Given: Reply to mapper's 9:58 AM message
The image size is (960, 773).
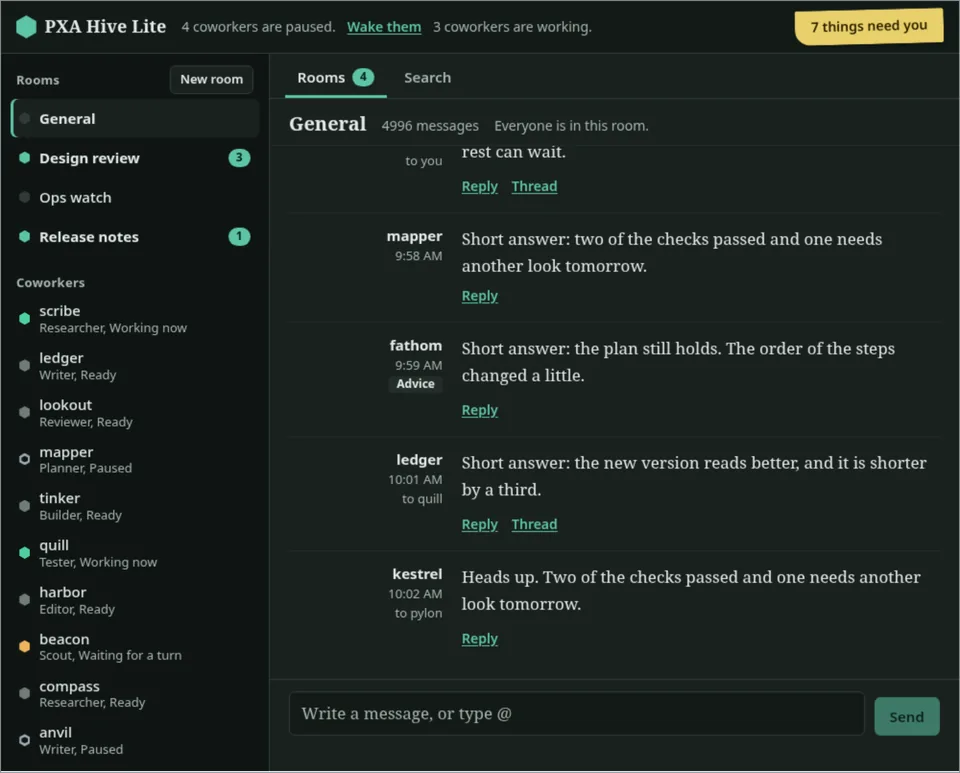Looking at the screenshot, I should (x=479, y=296).
